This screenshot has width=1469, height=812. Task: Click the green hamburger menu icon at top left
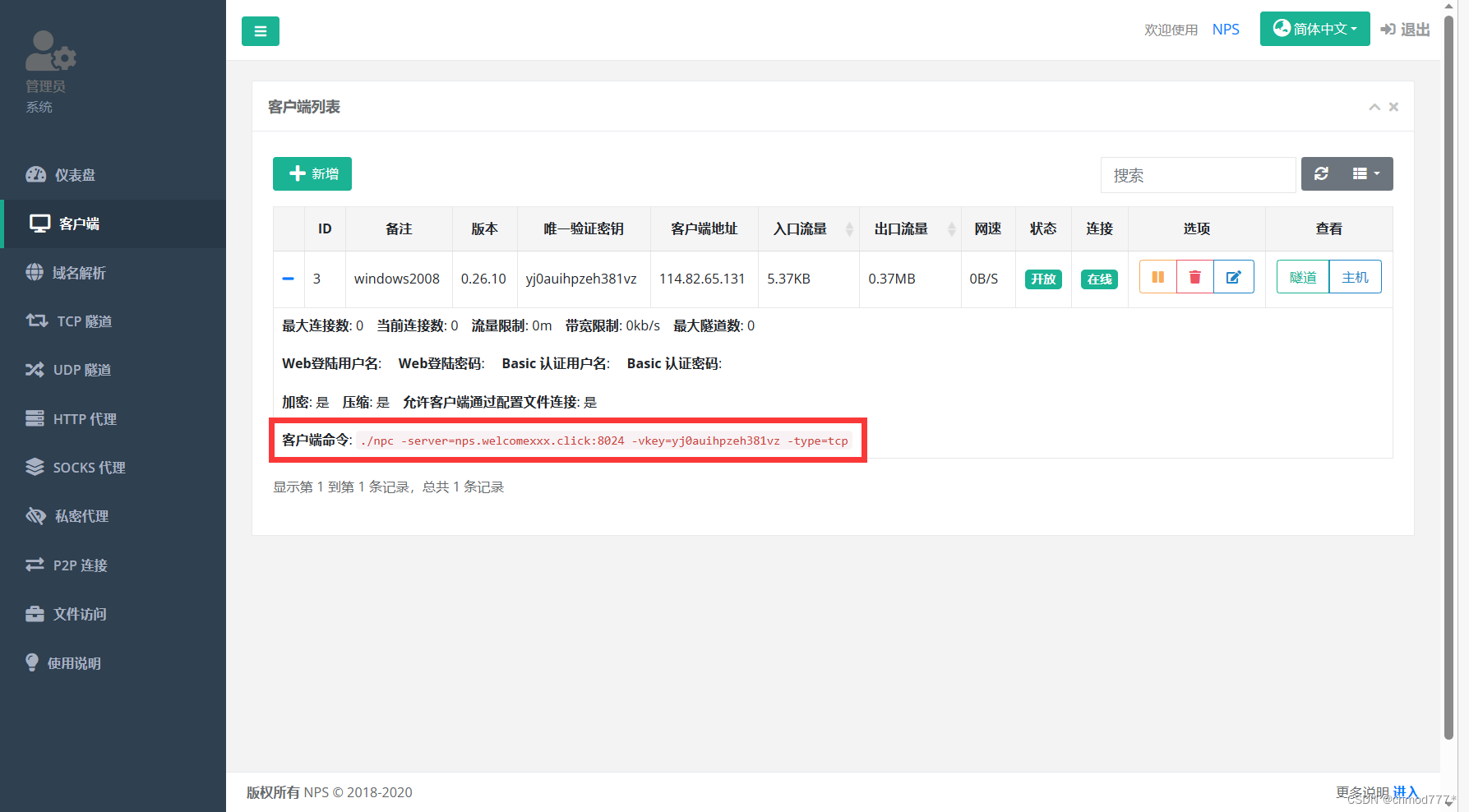tap(260, 30)
